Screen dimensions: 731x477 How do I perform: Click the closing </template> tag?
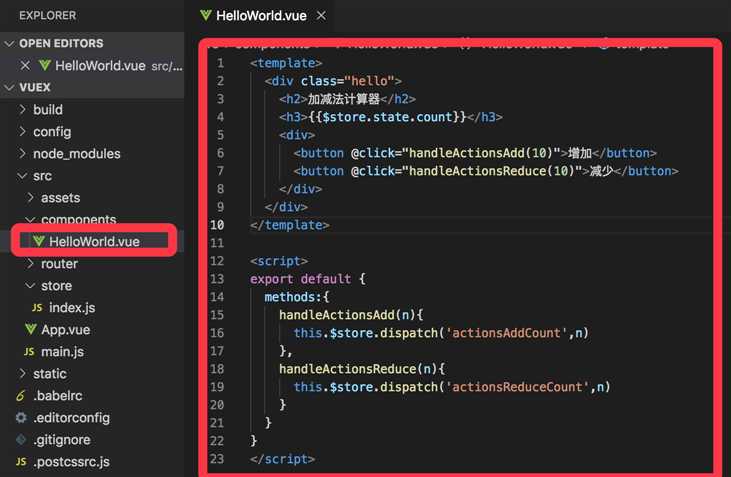pos(290,225)
